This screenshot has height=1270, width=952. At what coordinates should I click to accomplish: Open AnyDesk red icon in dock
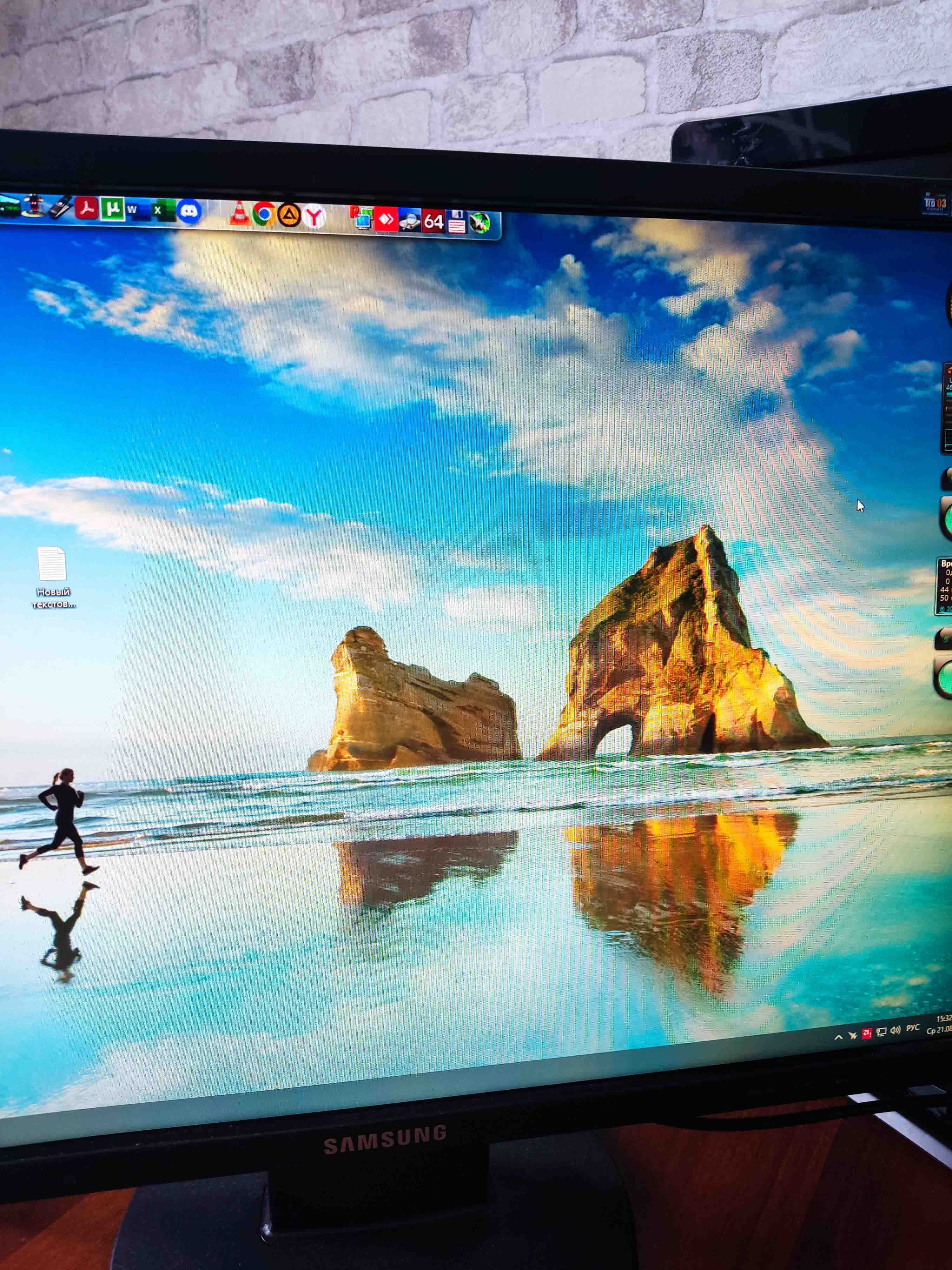point(386,219)
